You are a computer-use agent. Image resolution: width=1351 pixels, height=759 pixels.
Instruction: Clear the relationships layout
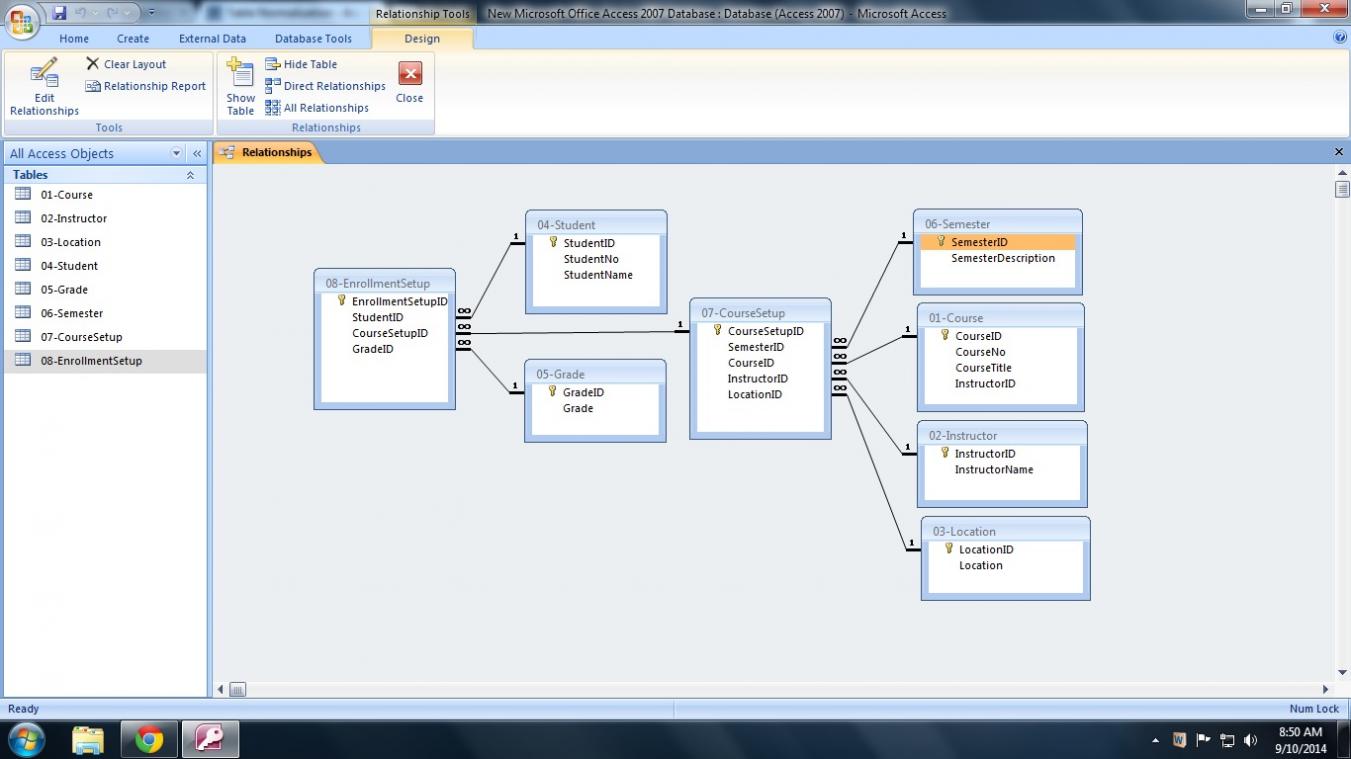coord(126,64)
